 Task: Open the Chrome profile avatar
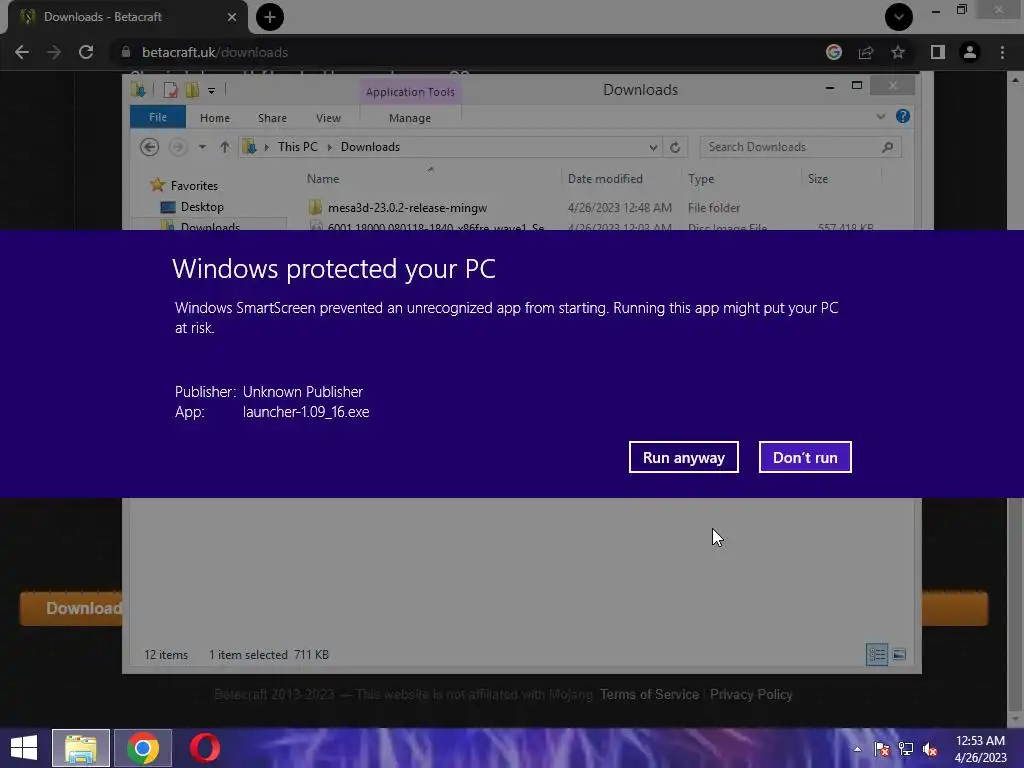coord(970,52)
